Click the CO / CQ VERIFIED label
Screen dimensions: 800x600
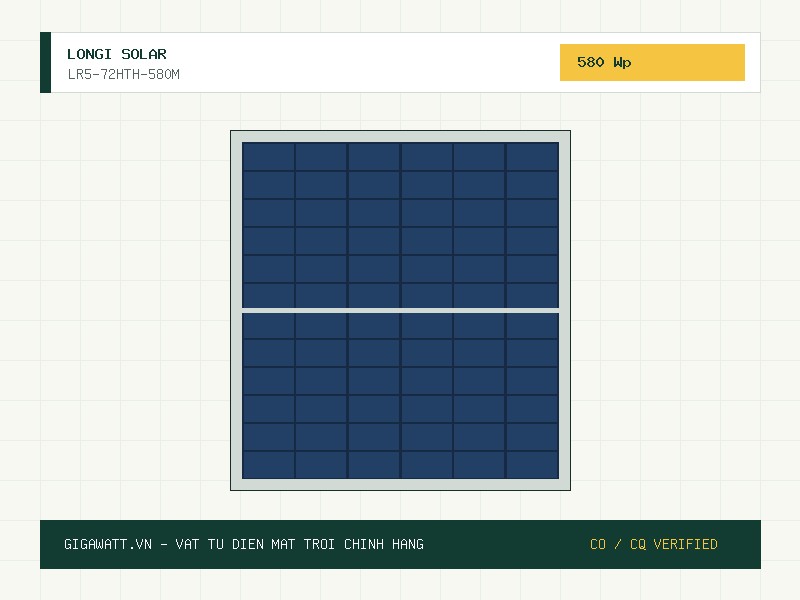click(654, 544)
